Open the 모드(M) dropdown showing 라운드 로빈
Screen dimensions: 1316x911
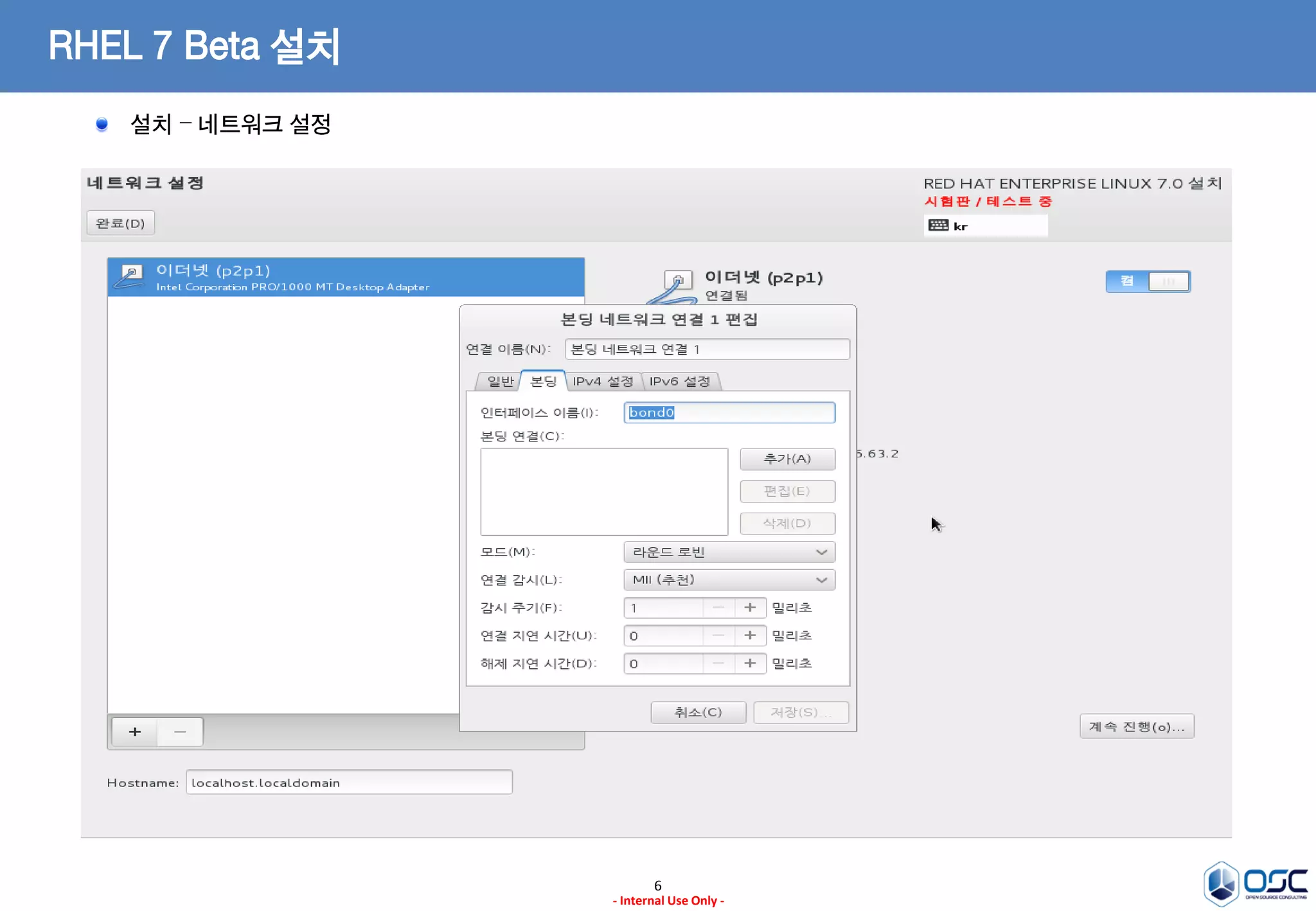coord(729,552)
